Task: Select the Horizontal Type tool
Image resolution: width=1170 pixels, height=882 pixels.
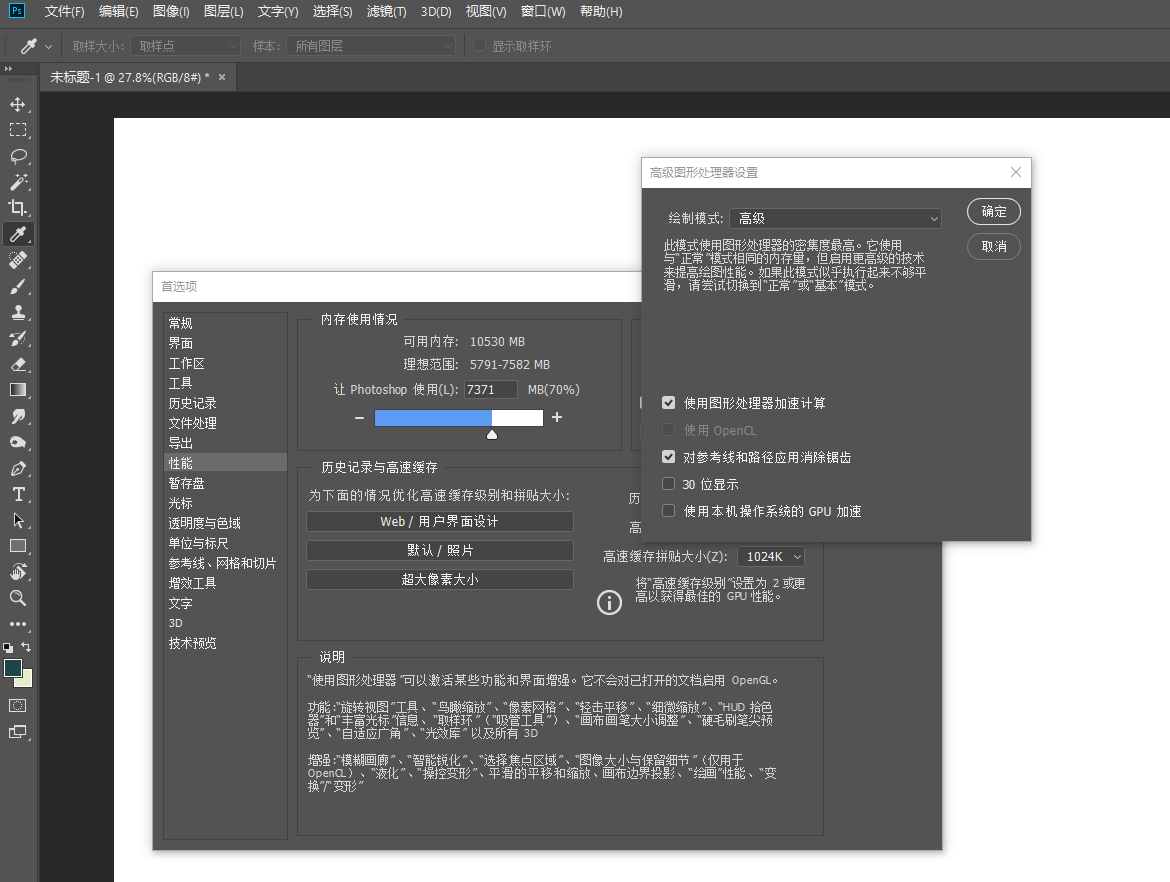Action: (x=20, y=494)
